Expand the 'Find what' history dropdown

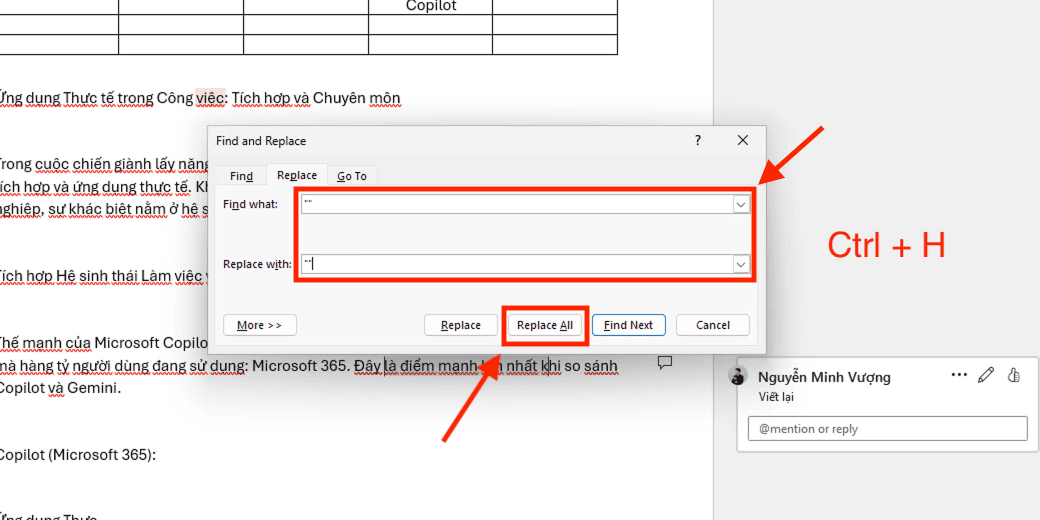(741, 204)
